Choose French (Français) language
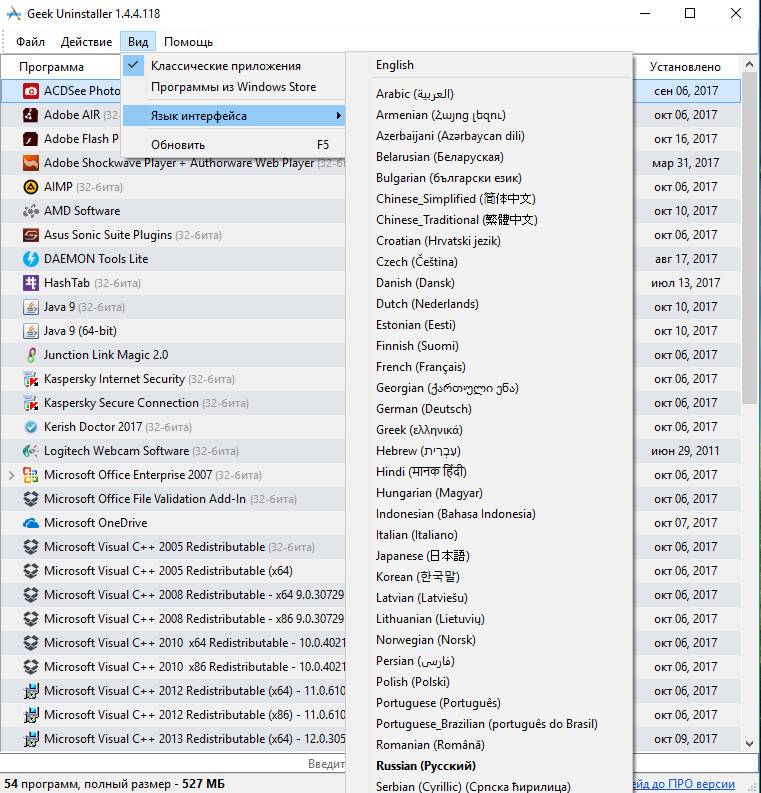This screenshot has width=761, height=793. click(x=489, y=367)
